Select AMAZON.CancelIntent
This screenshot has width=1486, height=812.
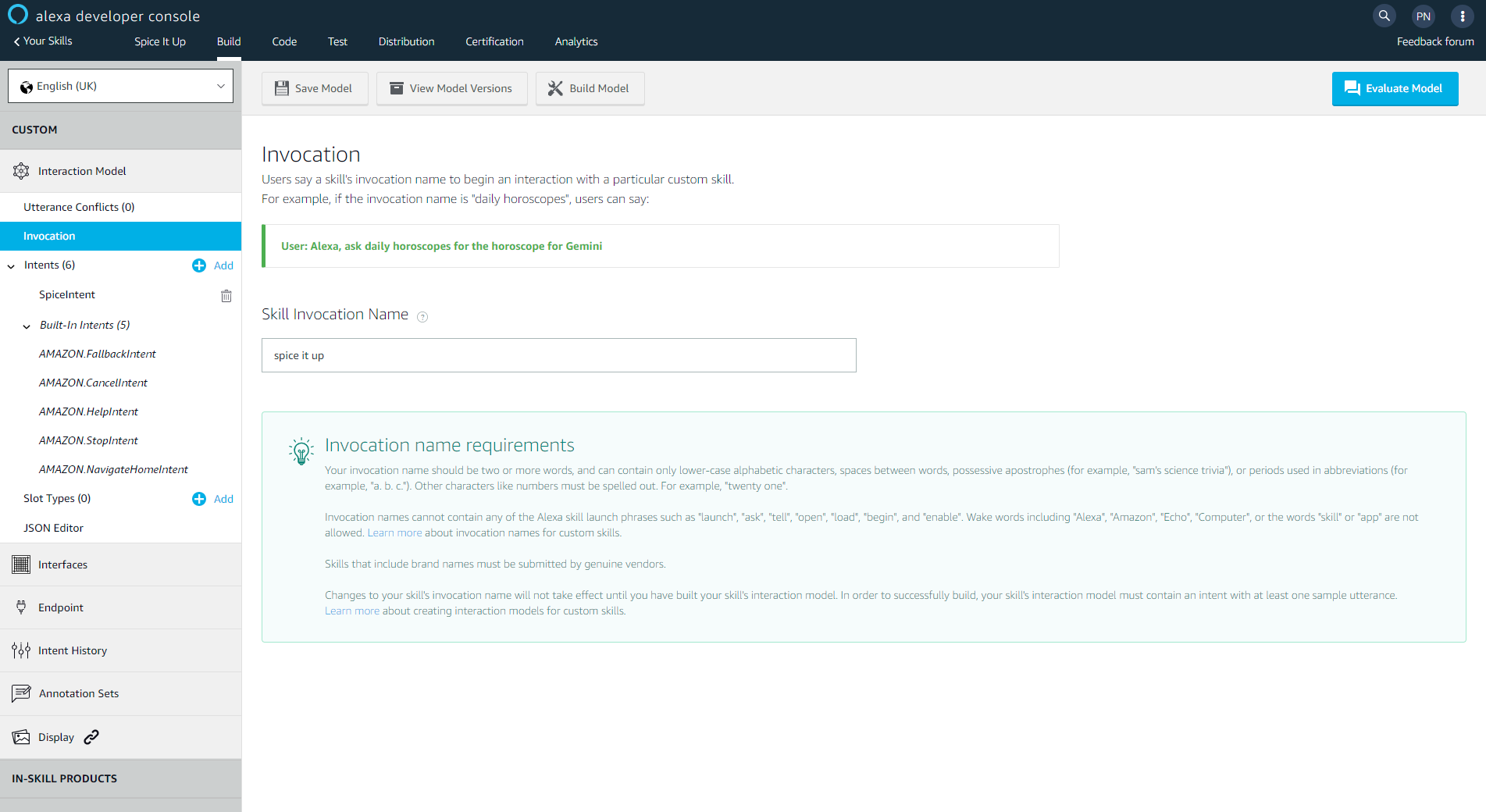[x=93, y=383]
